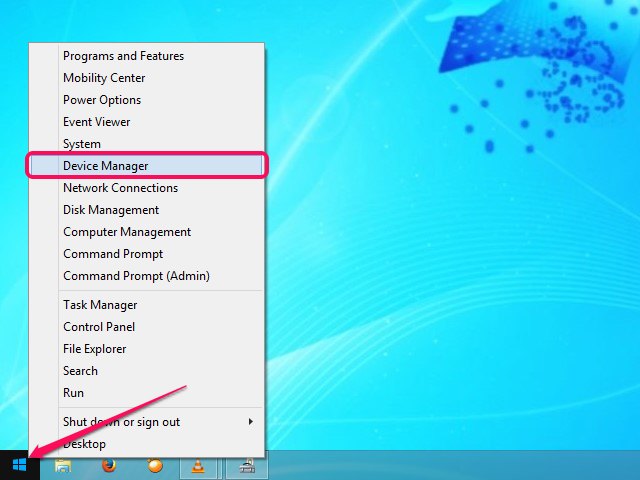Launch Firefox from the taskbar
The image size is (640, 480).
pyautogui.click(x=108, y=466)
